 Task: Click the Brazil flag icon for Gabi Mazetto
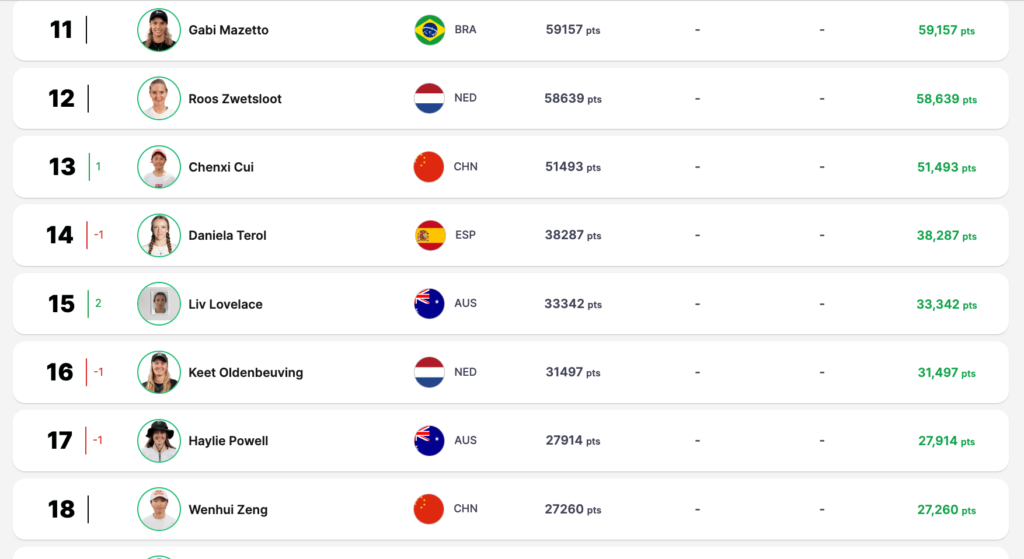click(429, 30)
